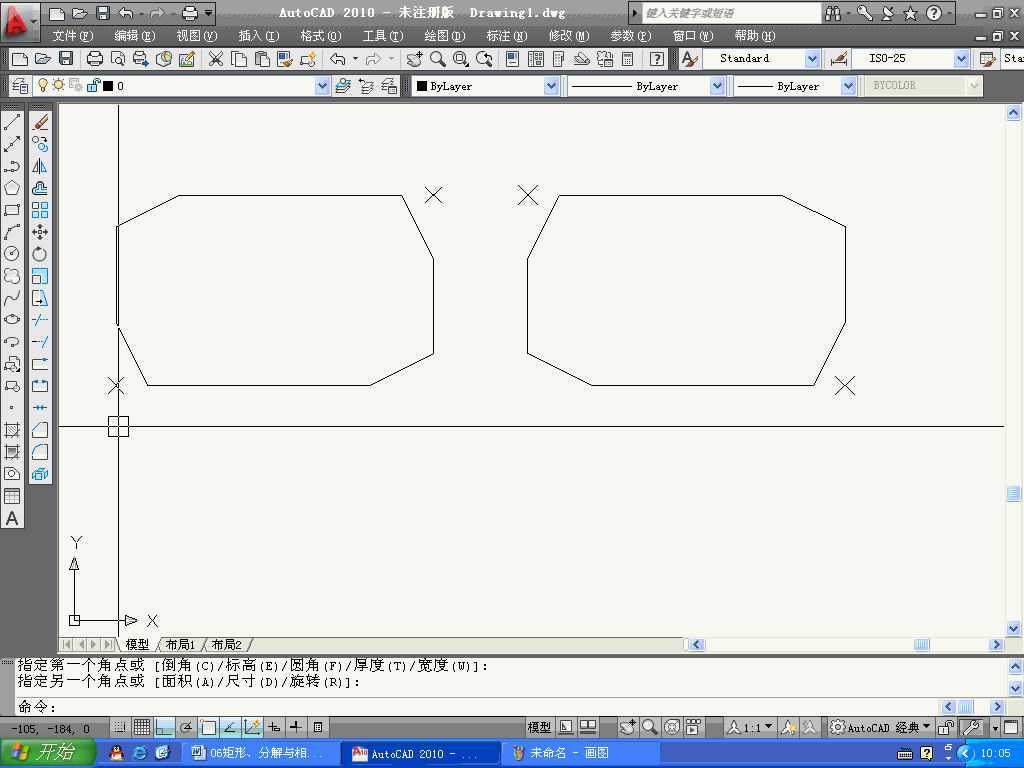1024x768 pixels.
Task: Click the 模型 button in status bar
Action: (x=539, y=727)
